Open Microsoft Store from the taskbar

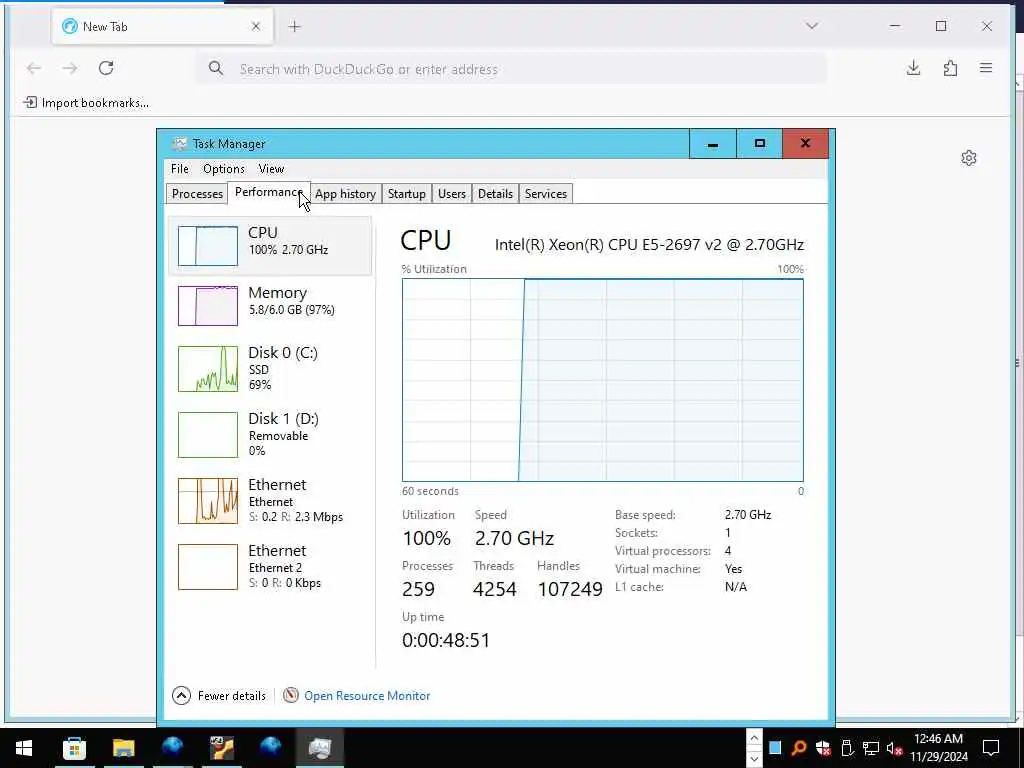click(74, 748)
